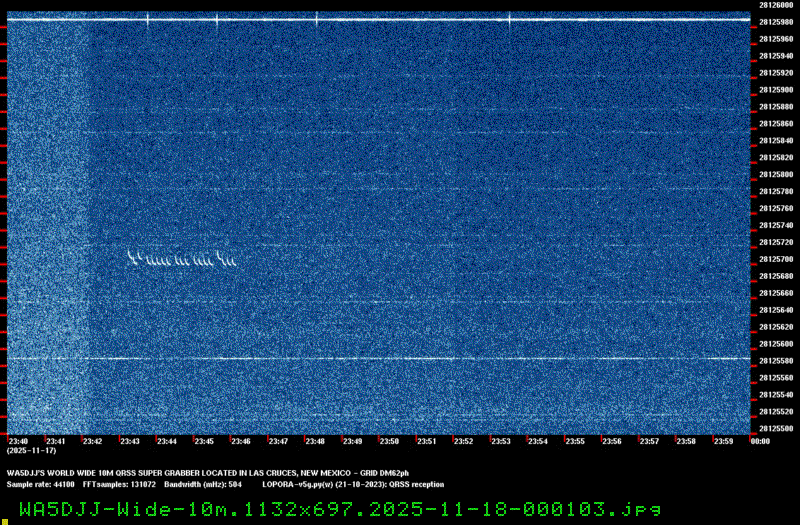This screenshot has height=525, width=800.
Task: Click the 23:43 time axis label
Action: (x=130, y=441)
